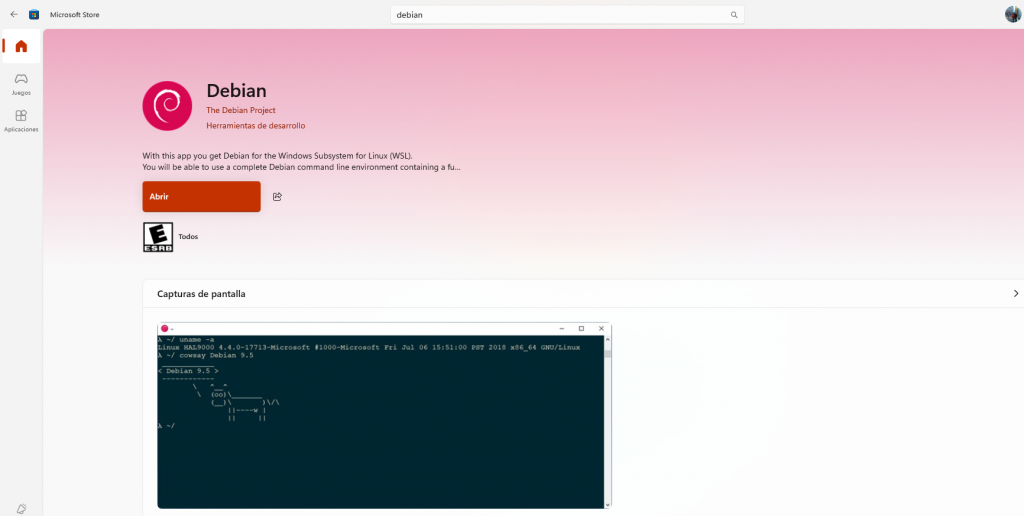Open The Debian Project publisher link

[x=241, y=110]
